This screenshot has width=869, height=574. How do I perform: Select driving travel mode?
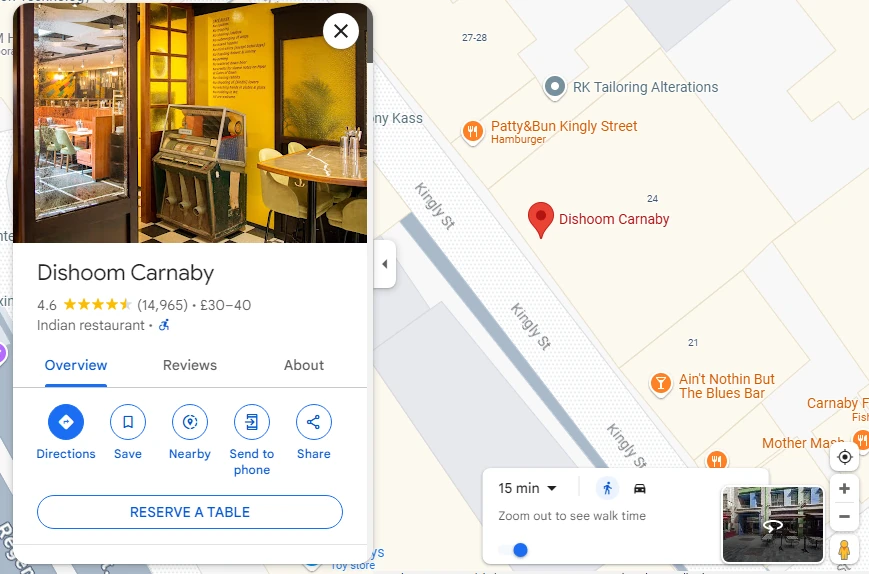[640, 488]
